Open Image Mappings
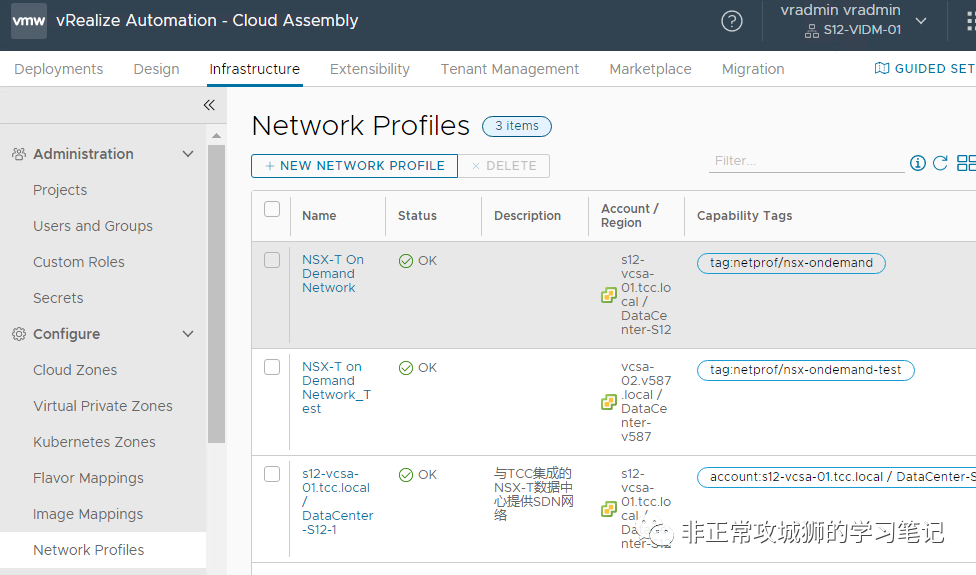The height and width of the screenshot is (575, 976). point(88,515)
